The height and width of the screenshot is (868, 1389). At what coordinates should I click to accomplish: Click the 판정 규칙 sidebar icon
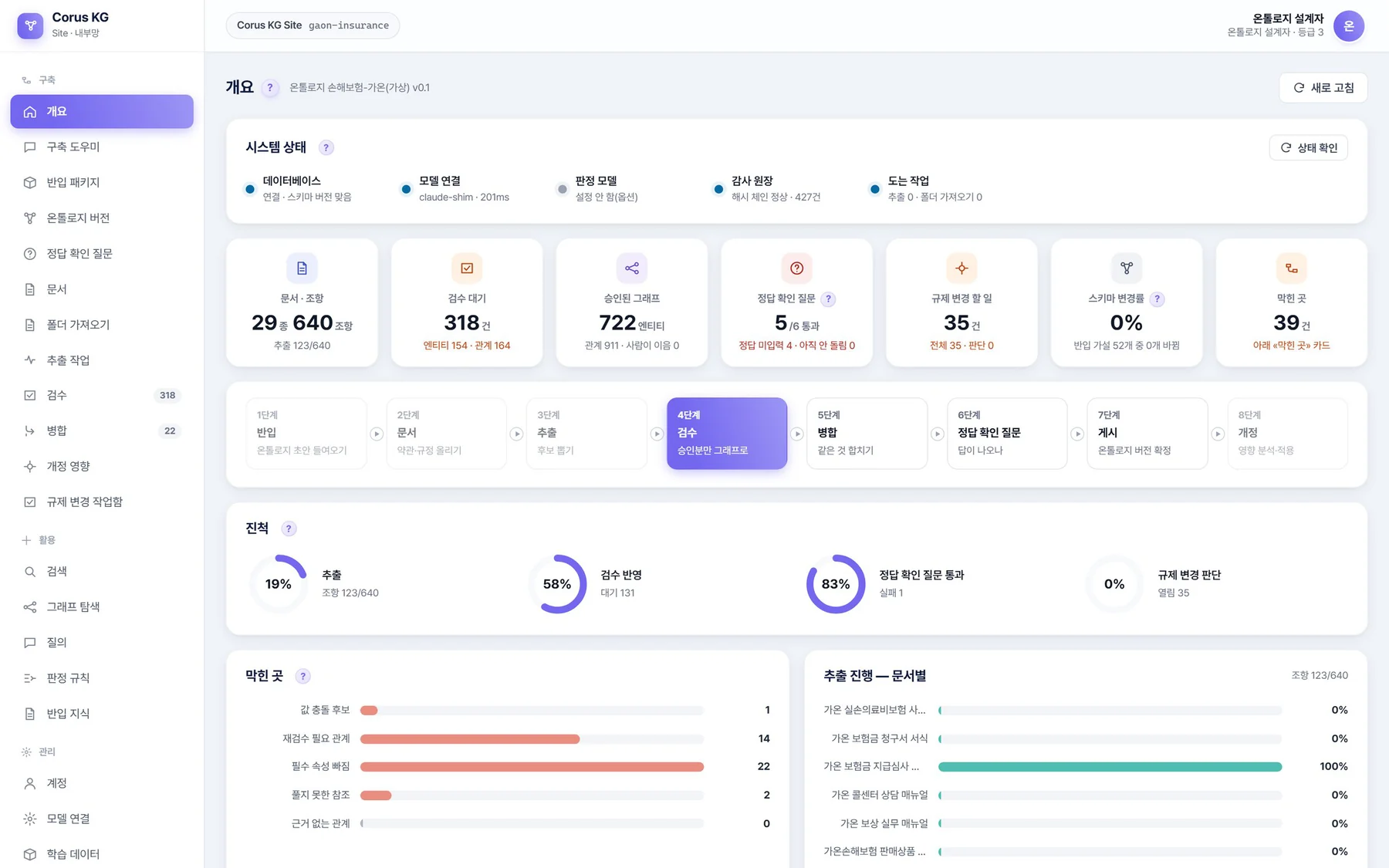click(30, 678)
